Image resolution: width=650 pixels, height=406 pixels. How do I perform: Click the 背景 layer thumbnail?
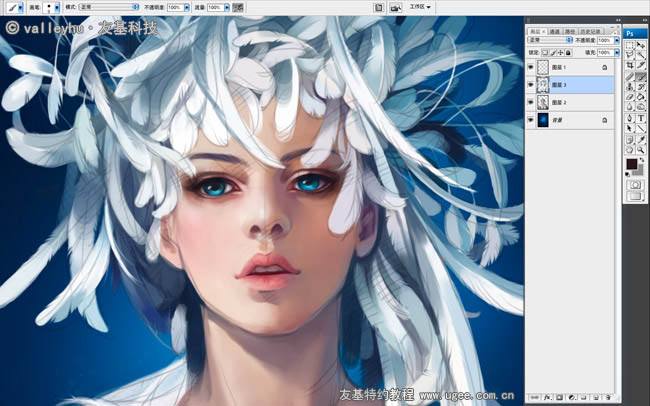tap(543, 120)
